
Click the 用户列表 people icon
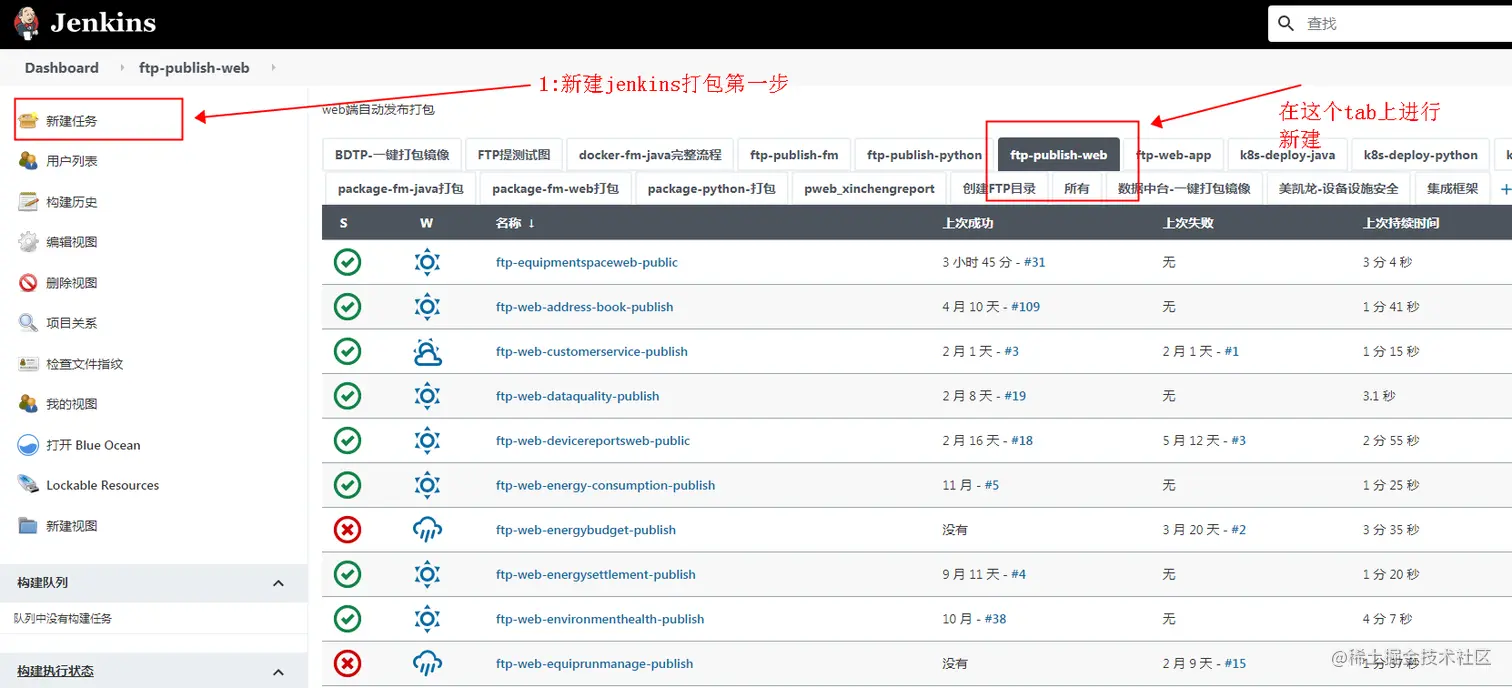click(28, 161)
